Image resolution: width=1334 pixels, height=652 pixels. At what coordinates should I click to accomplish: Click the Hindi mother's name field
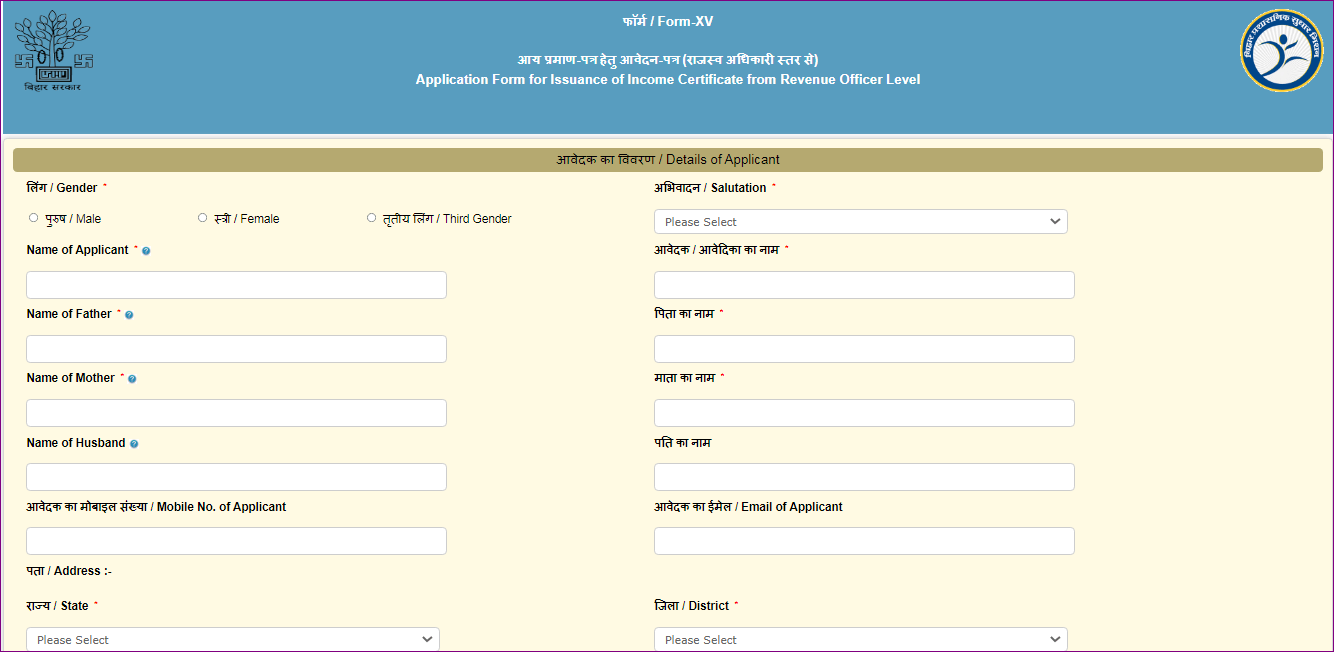(x=863, y=412)
